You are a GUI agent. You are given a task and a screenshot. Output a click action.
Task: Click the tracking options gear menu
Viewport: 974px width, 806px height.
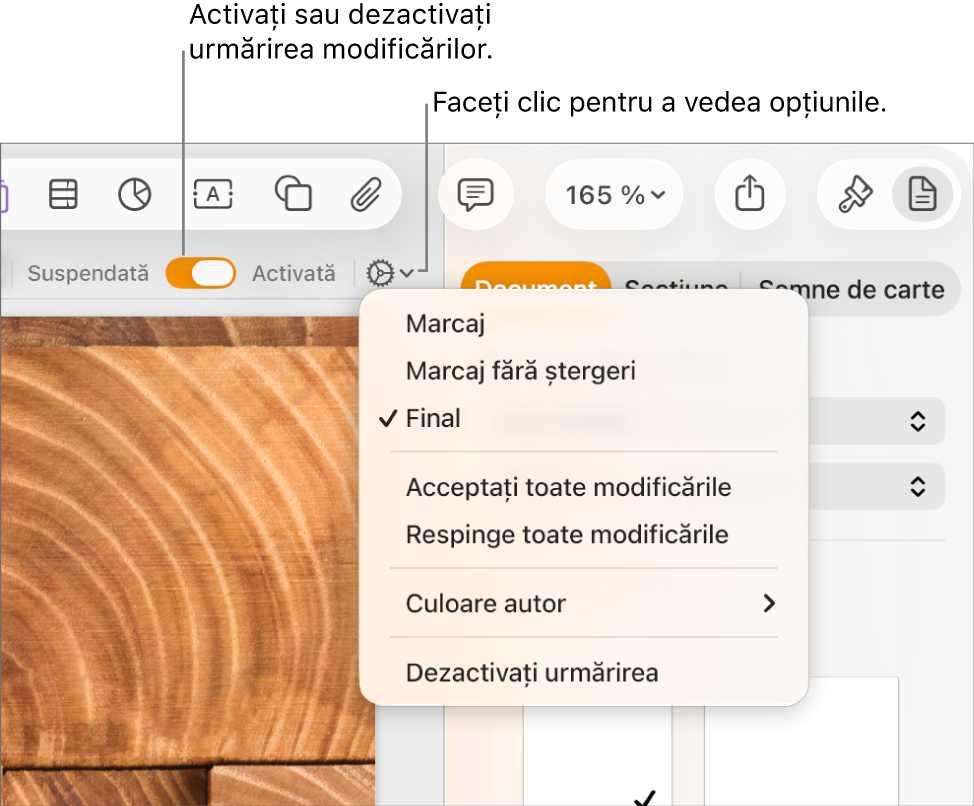point(389,273)
